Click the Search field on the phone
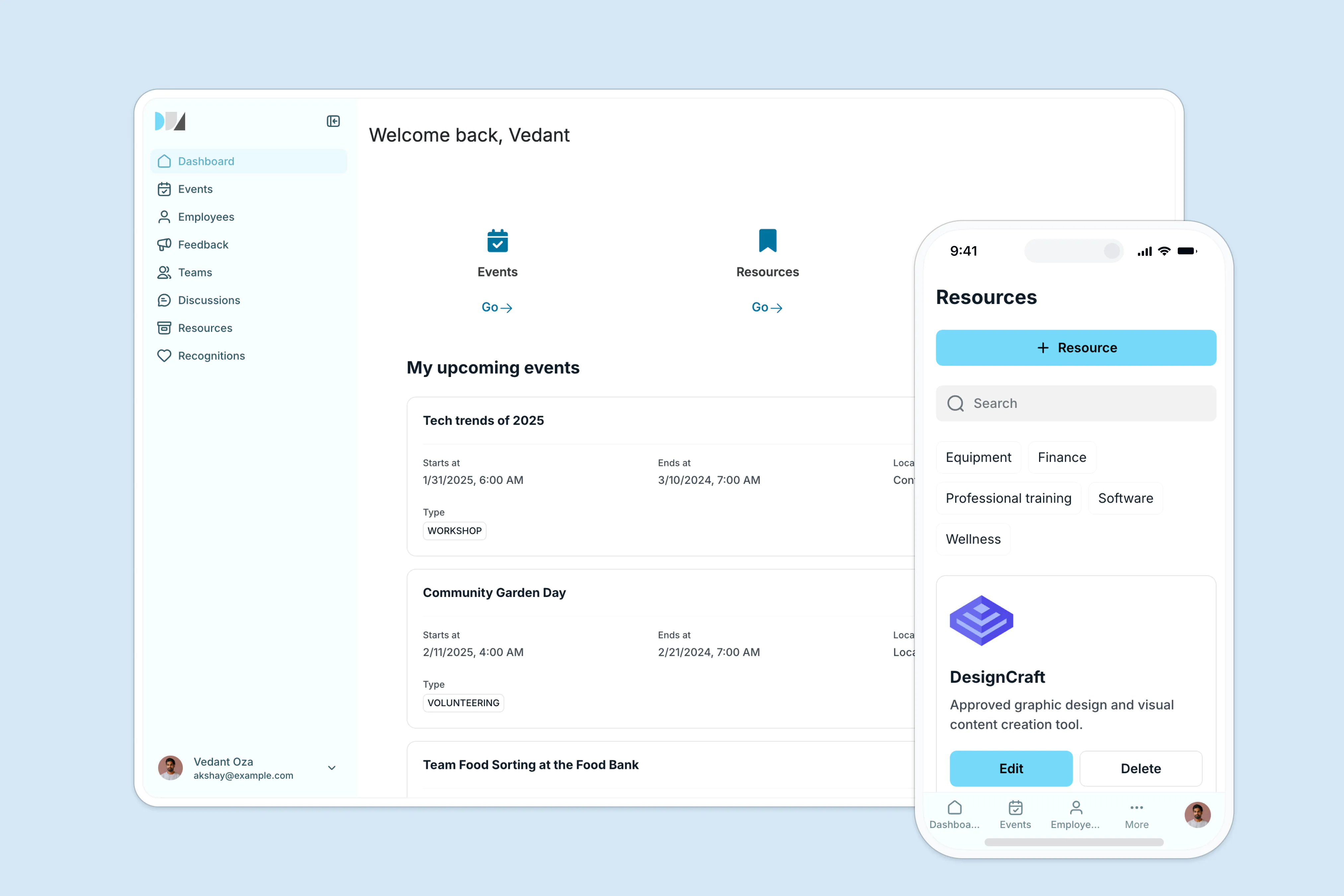 [x=1076, y=404]
